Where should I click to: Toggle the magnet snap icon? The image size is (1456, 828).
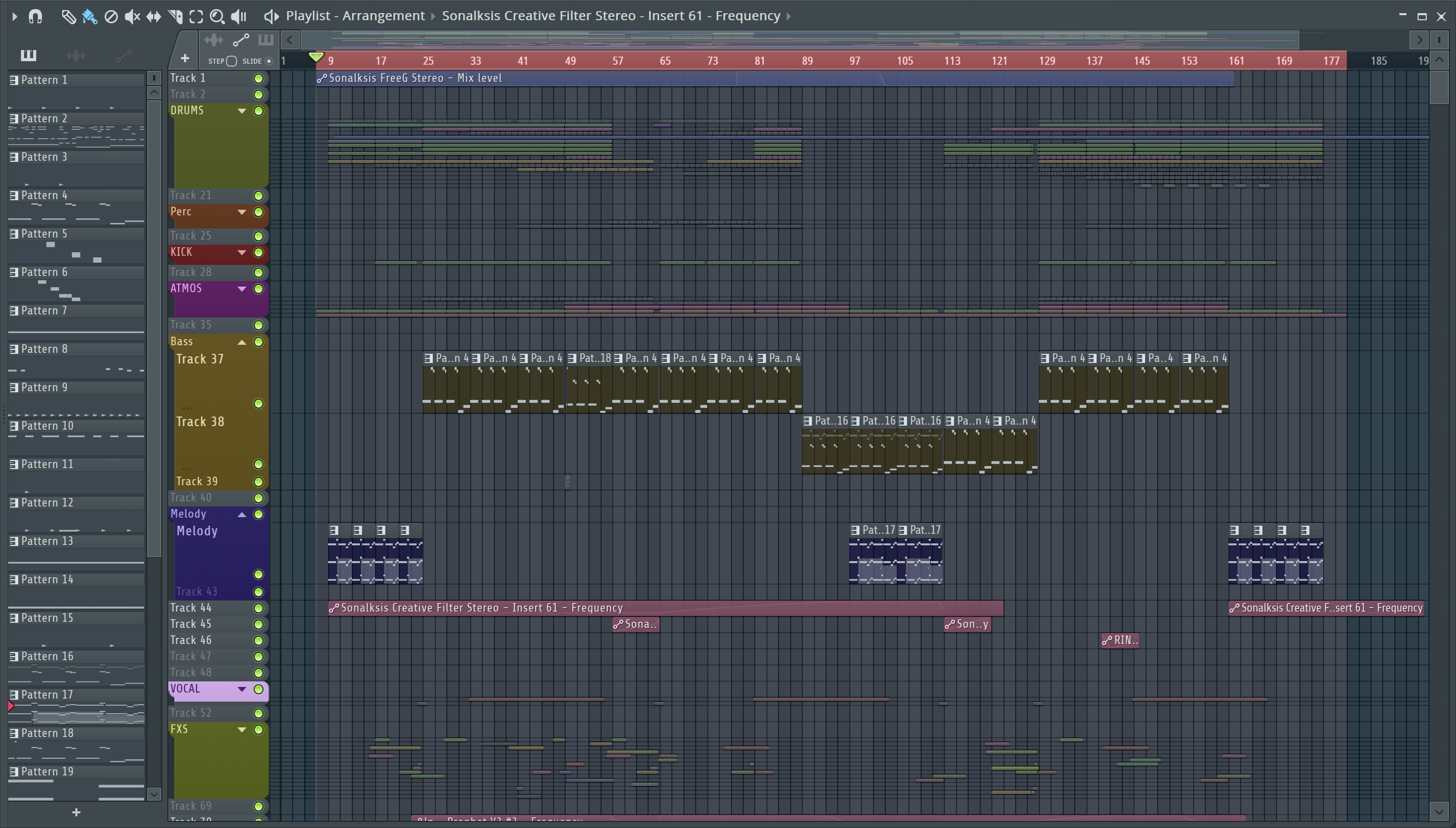click(x=35, y=17)
